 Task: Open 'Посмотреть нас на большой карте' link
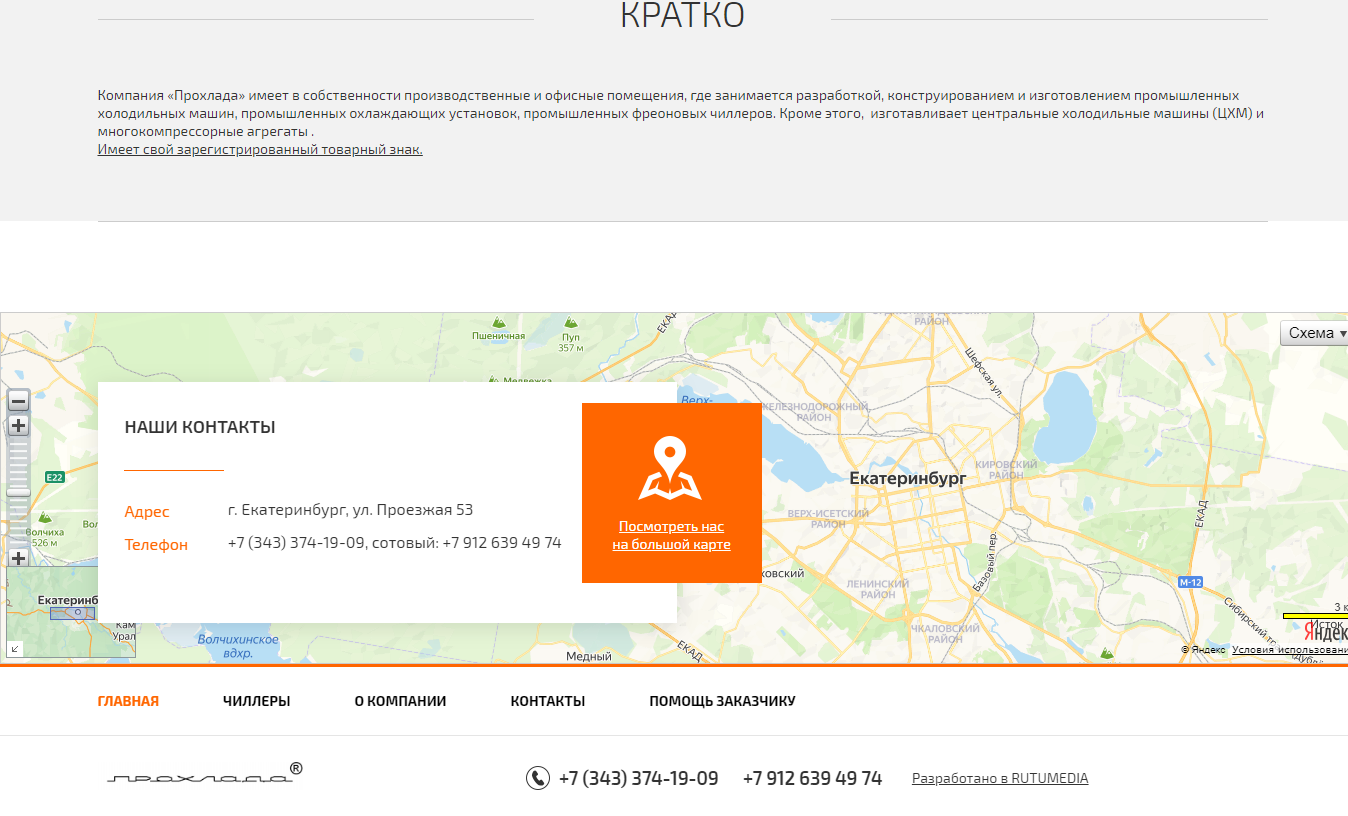tap(671, 536)
